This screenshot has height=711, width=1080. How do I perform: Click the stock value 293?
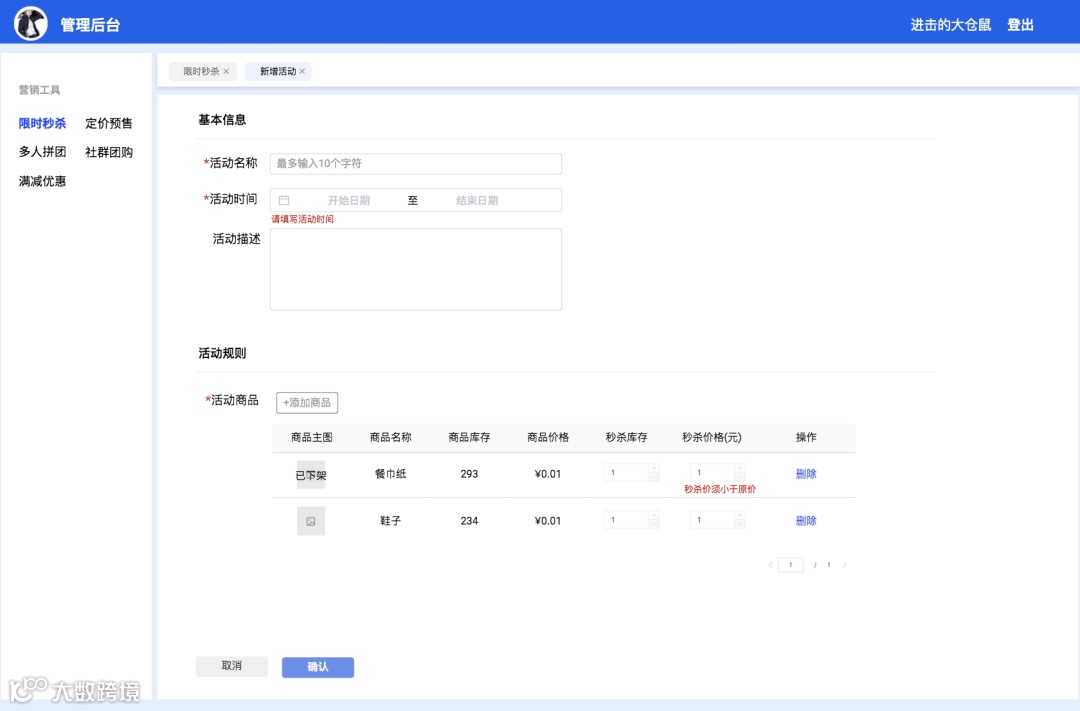pyautogui.click(x=469, y=474)
